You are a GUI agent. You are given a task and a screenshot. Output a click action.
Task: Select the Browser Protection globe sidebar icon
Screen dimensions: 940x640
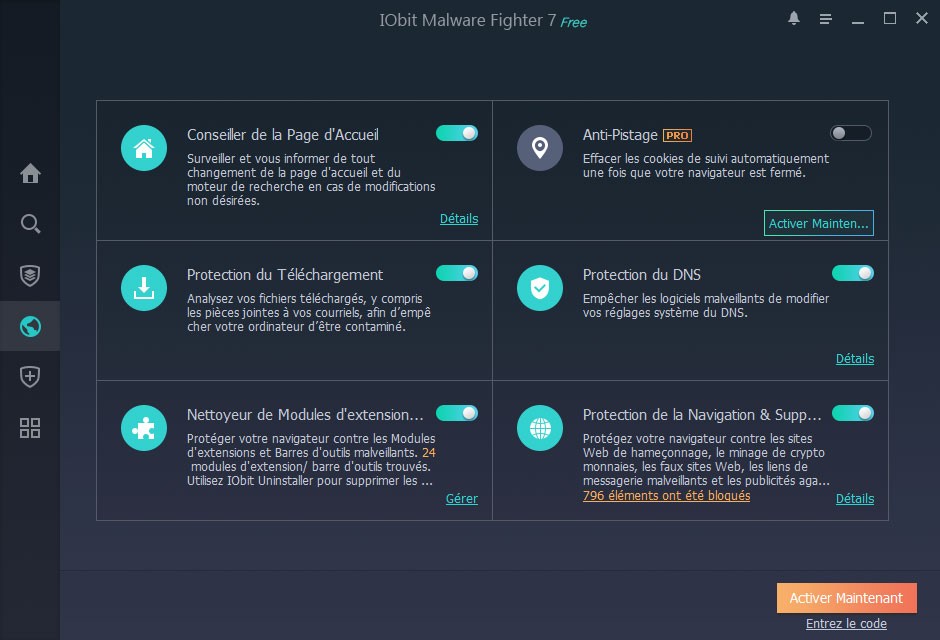coord(30,326)
